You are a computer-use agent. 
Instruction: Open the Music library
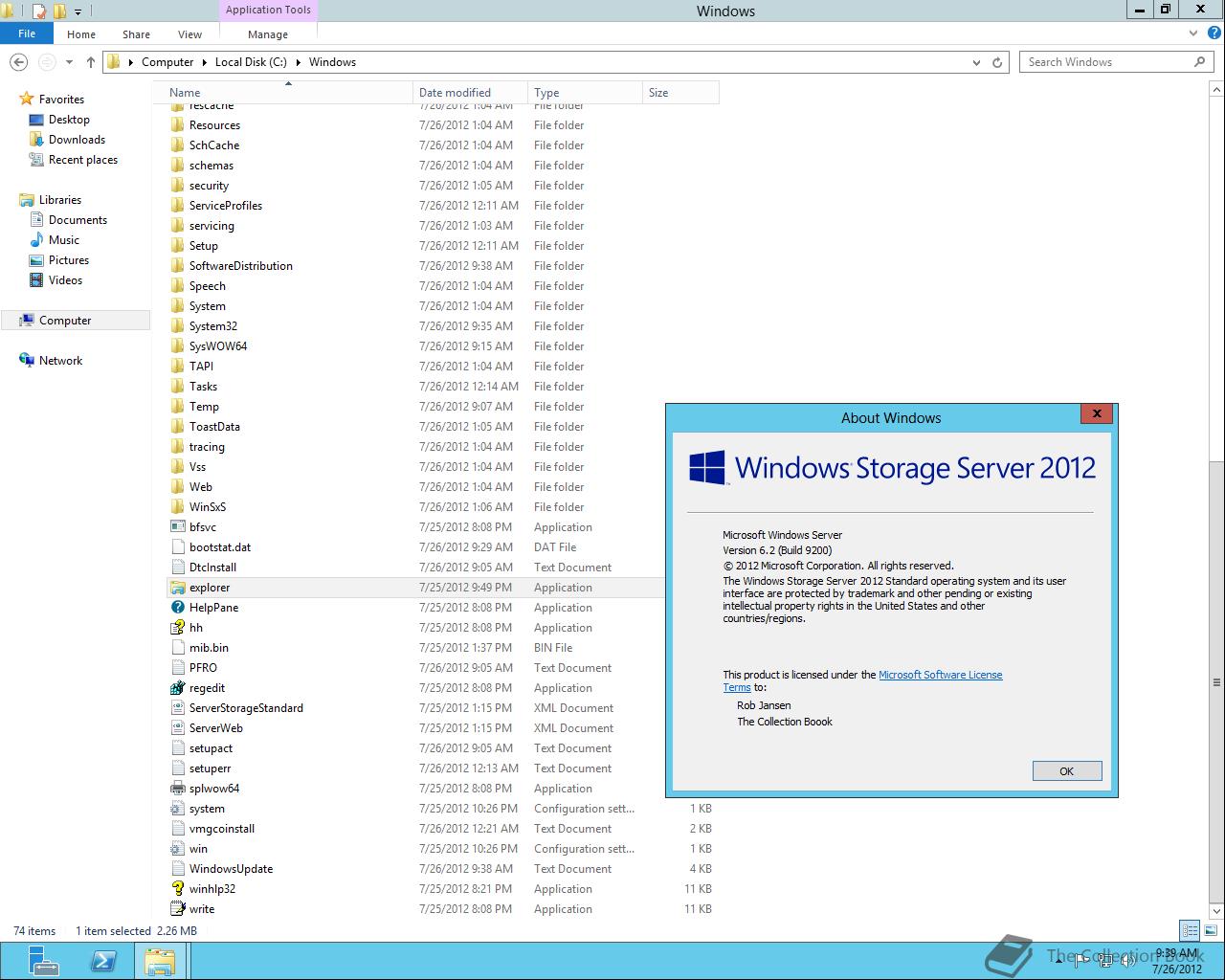point(64,240)
